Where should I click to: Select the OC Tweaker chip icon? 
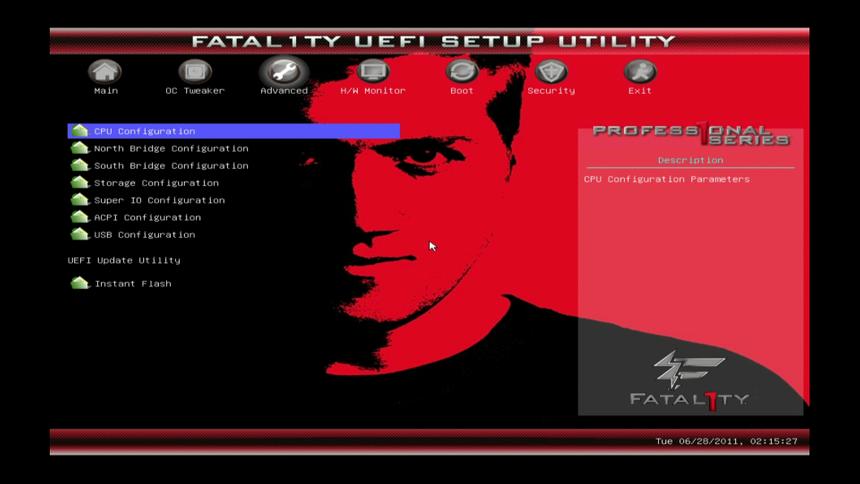[195, 71]
